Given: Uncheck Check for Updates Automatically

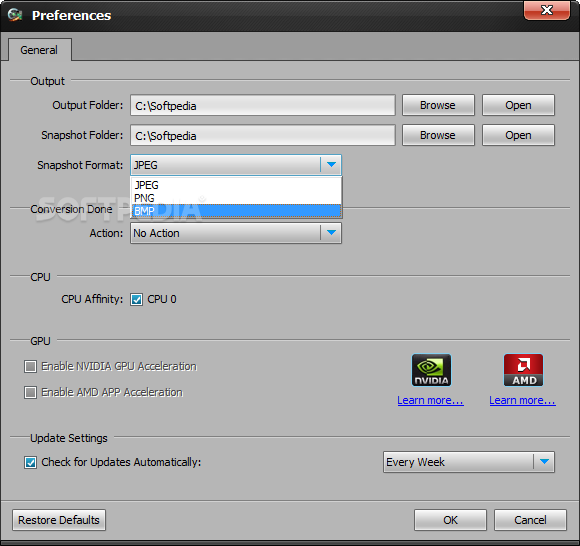Looking at the screenshot, I should (x=30, y=462).
